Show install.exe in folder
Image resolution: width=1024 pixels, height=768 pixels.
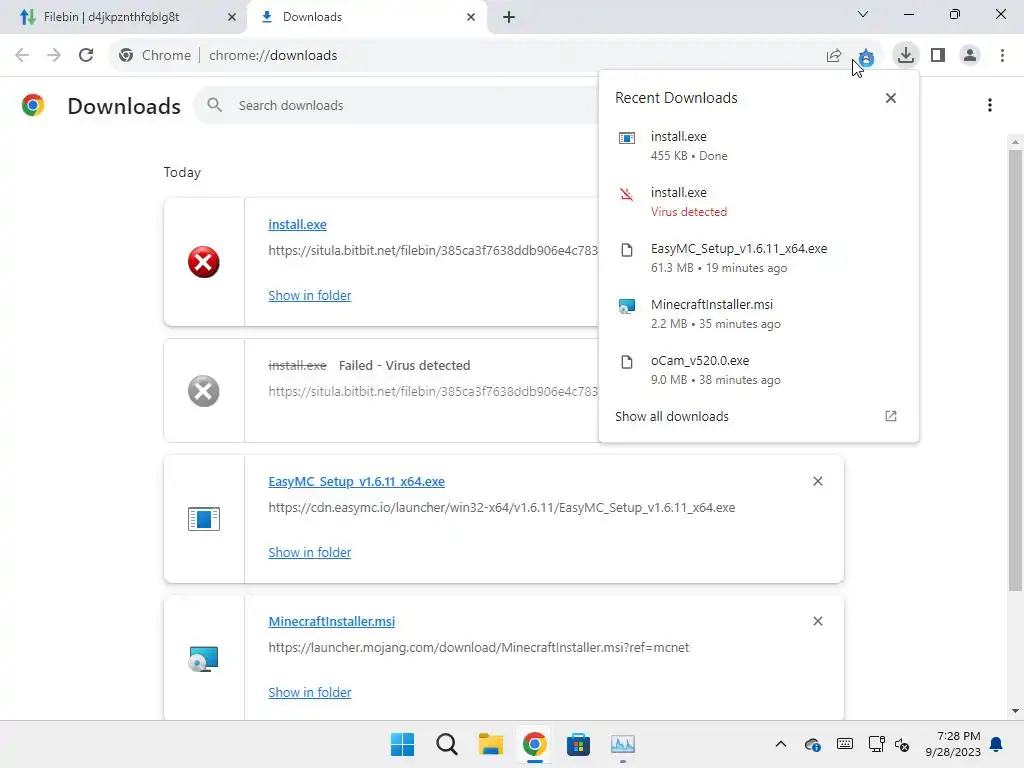[310, 295]
